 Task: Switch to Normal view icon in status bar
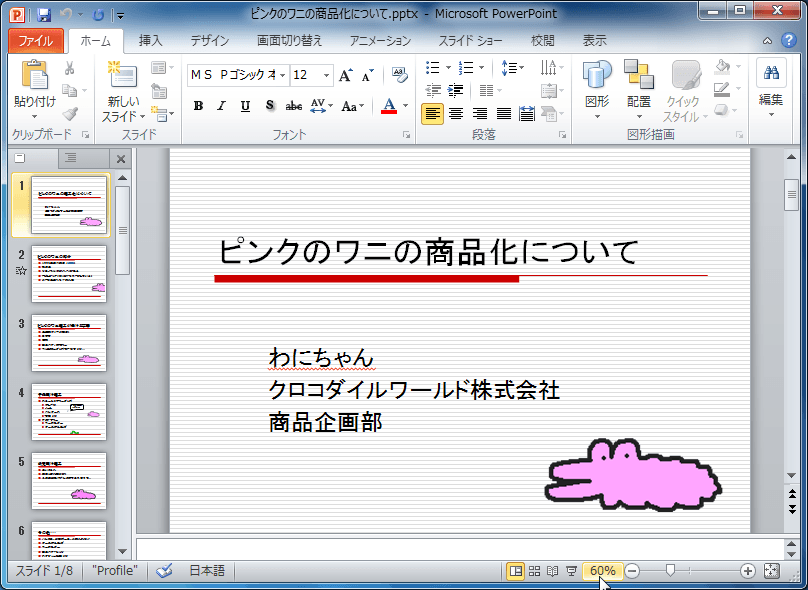point(515,571)
